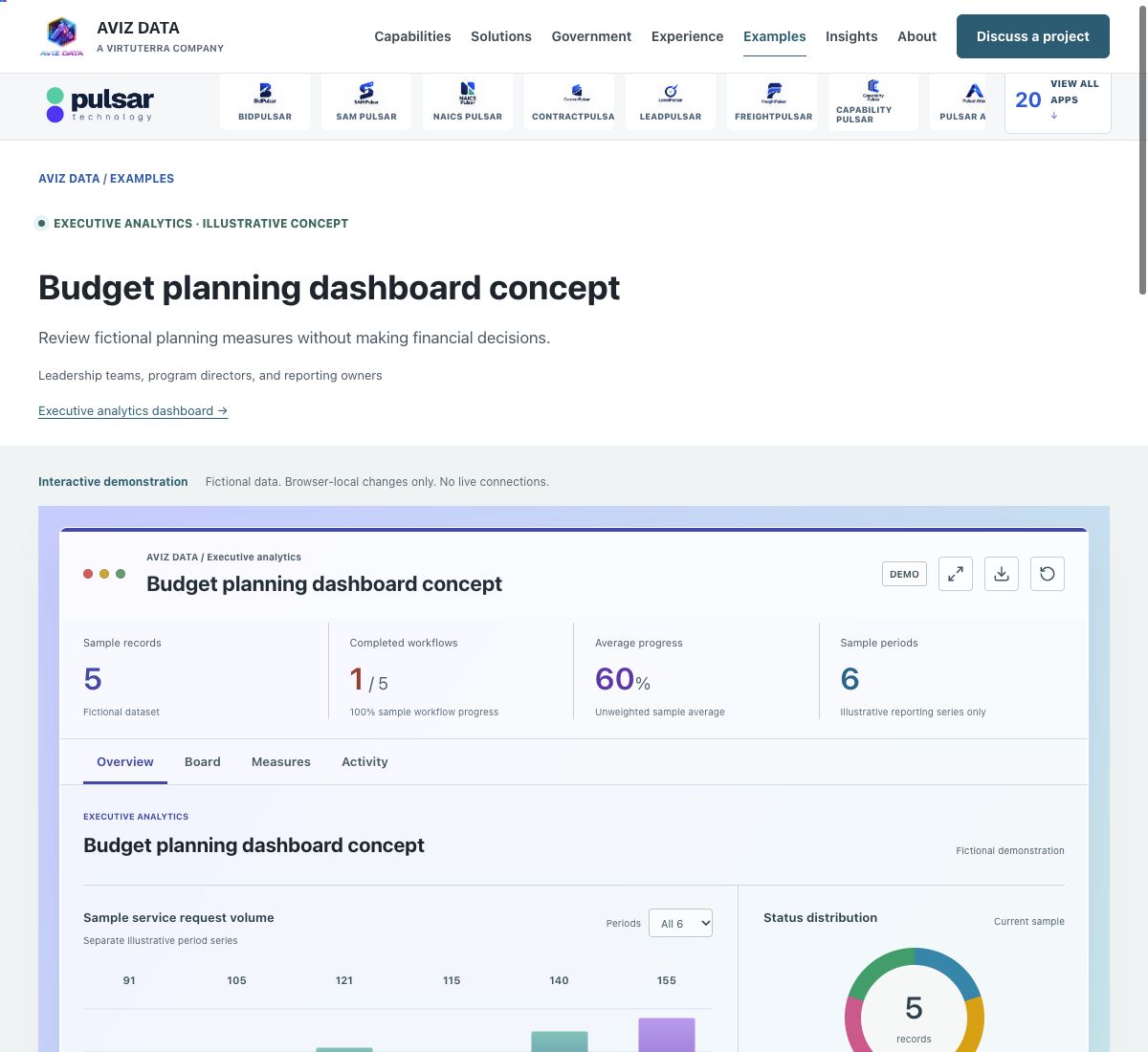Open the Solutions menu
Image resolution: width=1148 pixels, height=1052 pixels.
501,36
